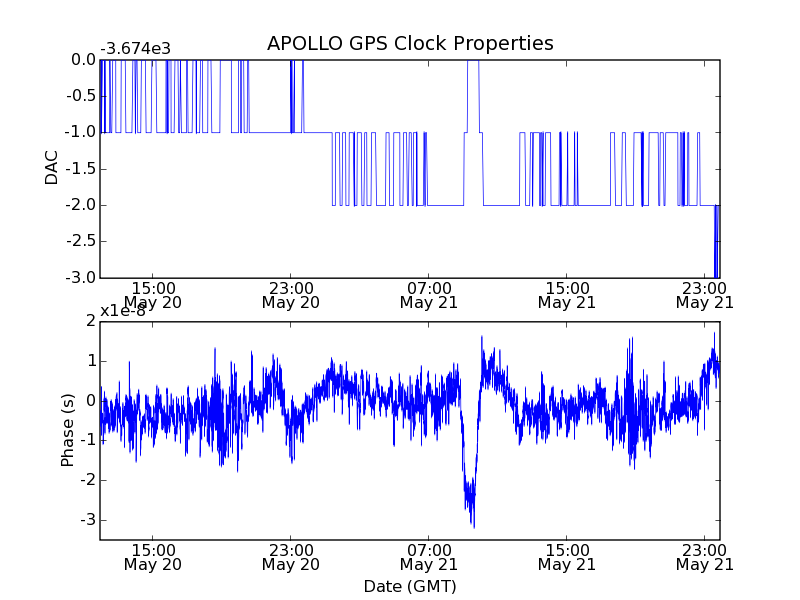Viewport: 800px width, 600px height.
Task: Click the "Date (GMT)" x-axis label
Action: 410,586
